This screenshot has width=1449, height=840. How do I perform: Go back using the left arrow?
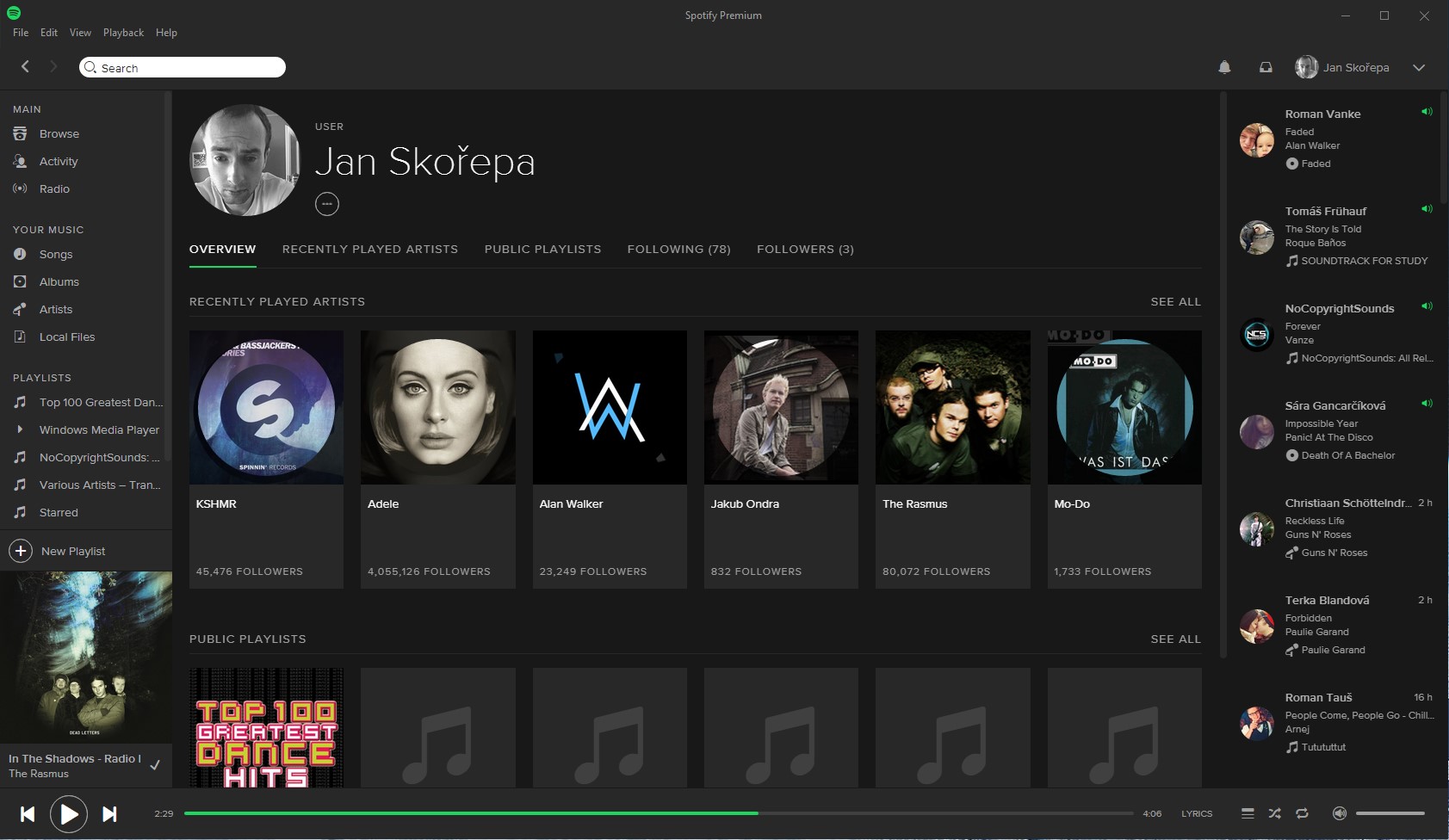25,66
